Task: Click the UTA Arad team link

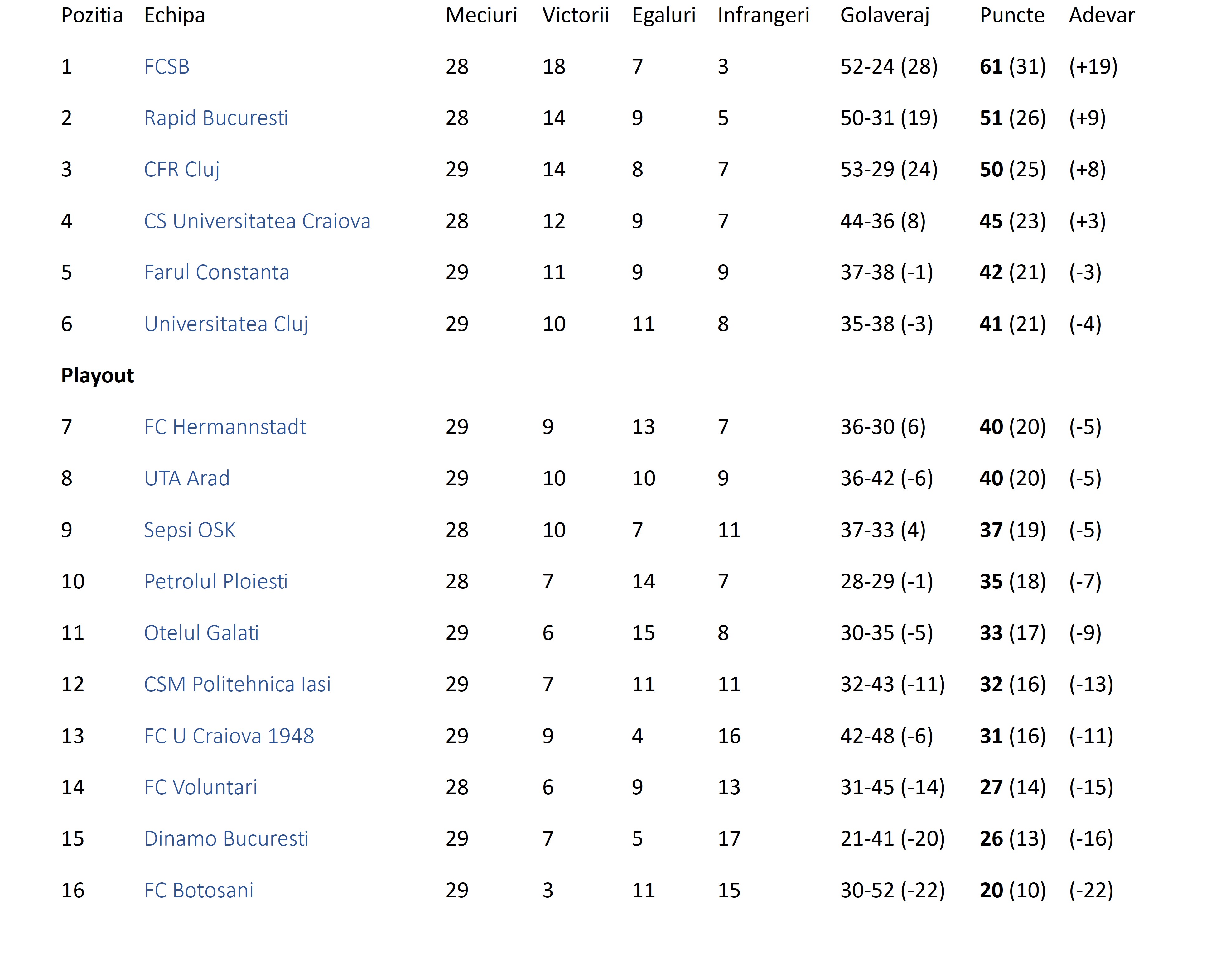Action: [x=187, y=479]
